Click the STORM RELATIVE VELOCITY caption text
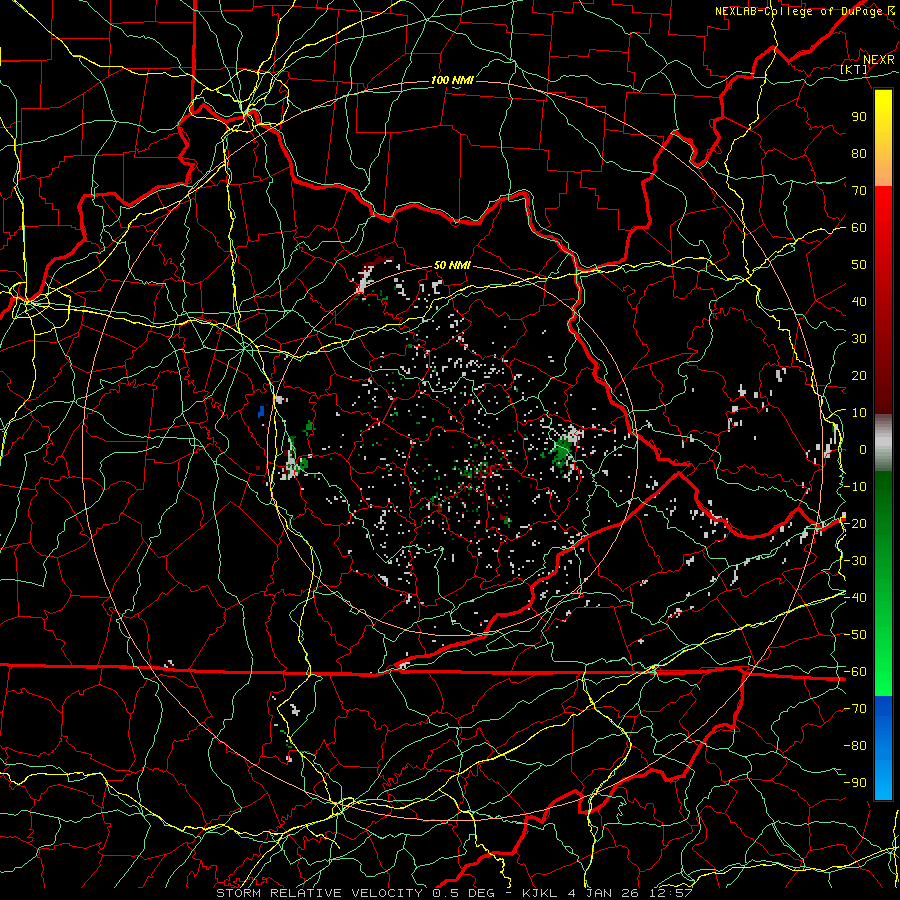900x900 pixels. click(x=318, y=893)
